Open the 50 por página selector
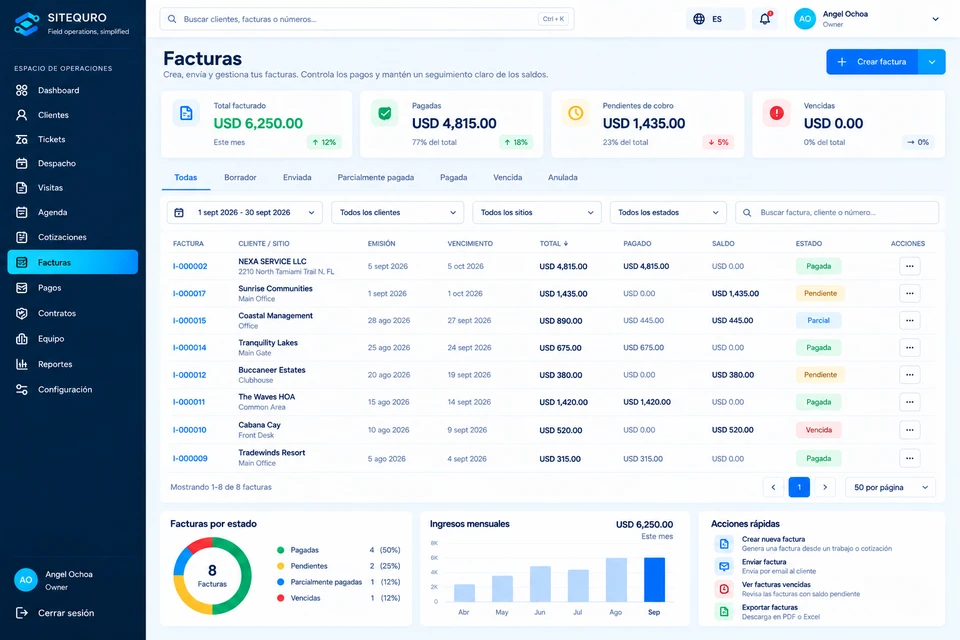This screenshot has height=640, width=960. (x=890, y=488)
